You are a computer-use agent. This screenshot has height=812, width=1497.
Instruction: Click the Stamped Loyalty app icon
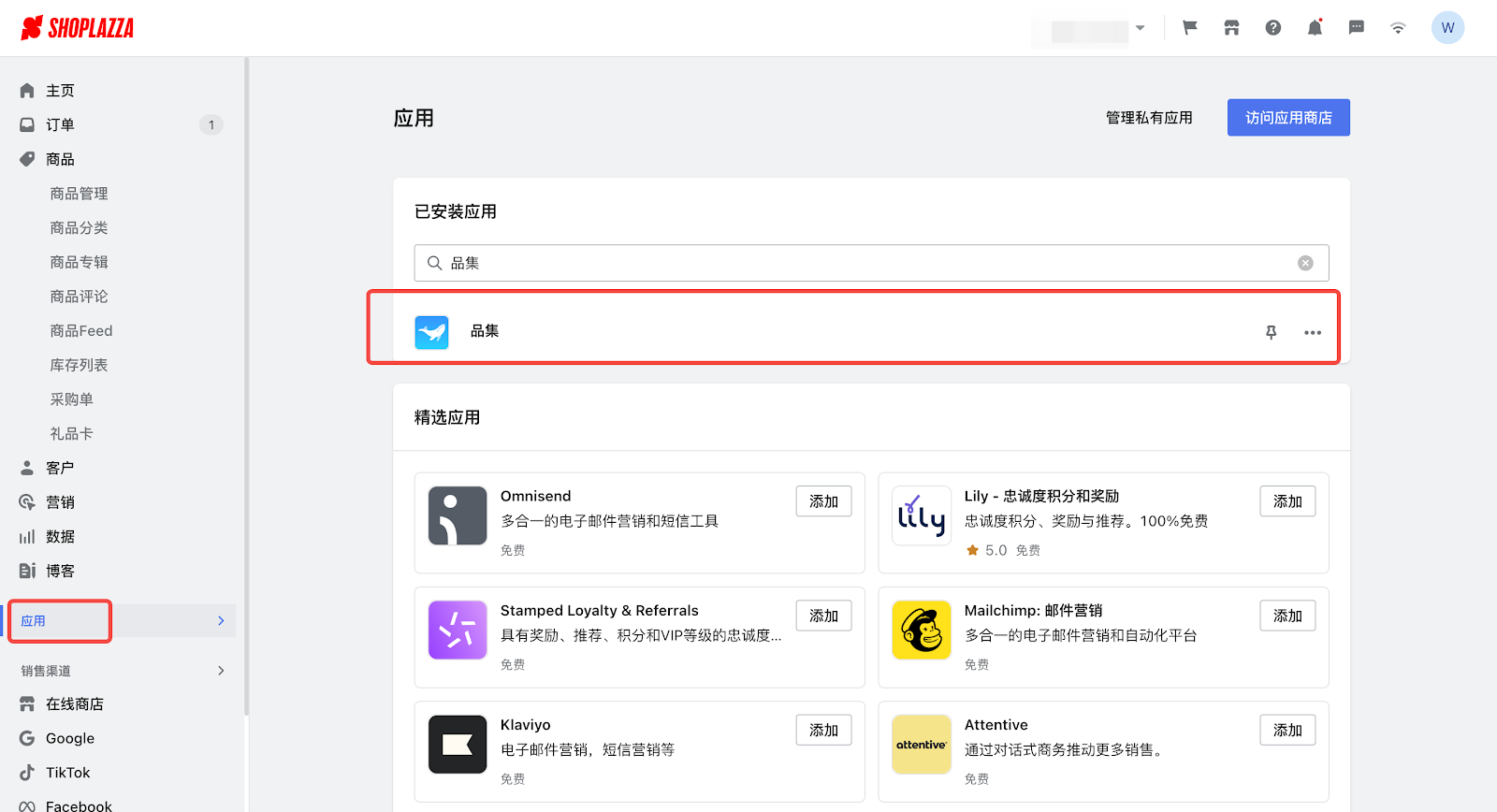[458, 630]
